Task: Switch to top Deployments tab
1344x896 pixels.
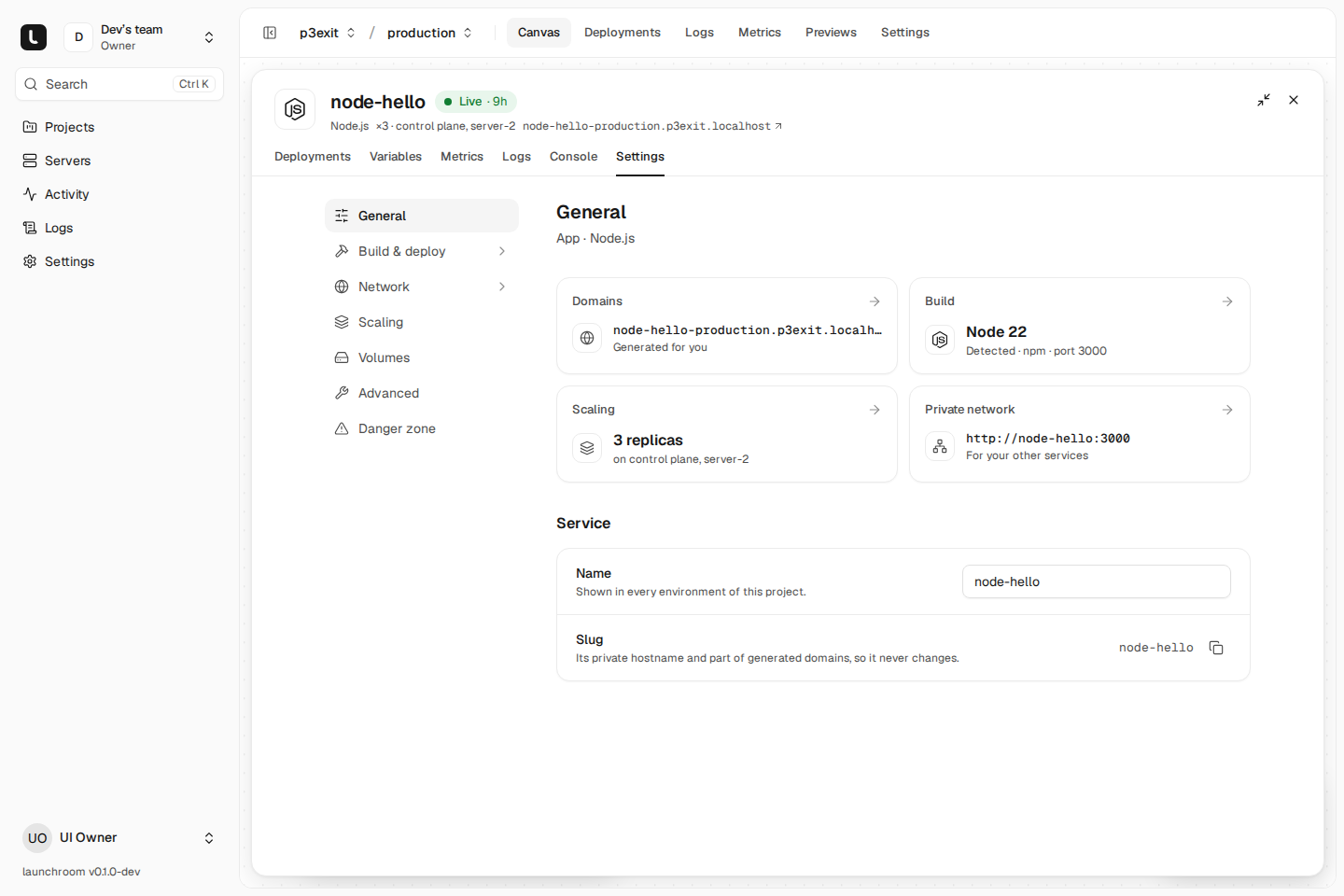Action: 623,33
